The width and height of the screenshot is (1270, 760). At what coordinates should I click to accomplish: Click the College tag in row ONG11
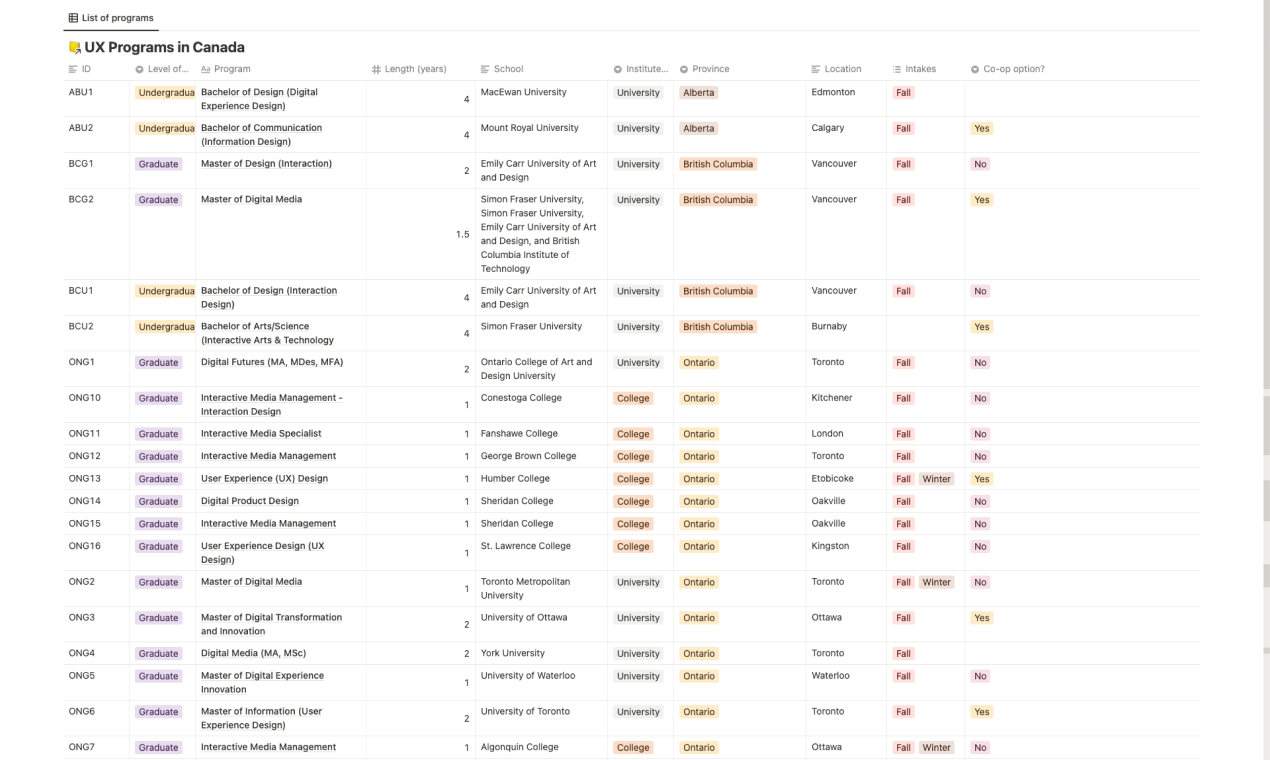633,435
